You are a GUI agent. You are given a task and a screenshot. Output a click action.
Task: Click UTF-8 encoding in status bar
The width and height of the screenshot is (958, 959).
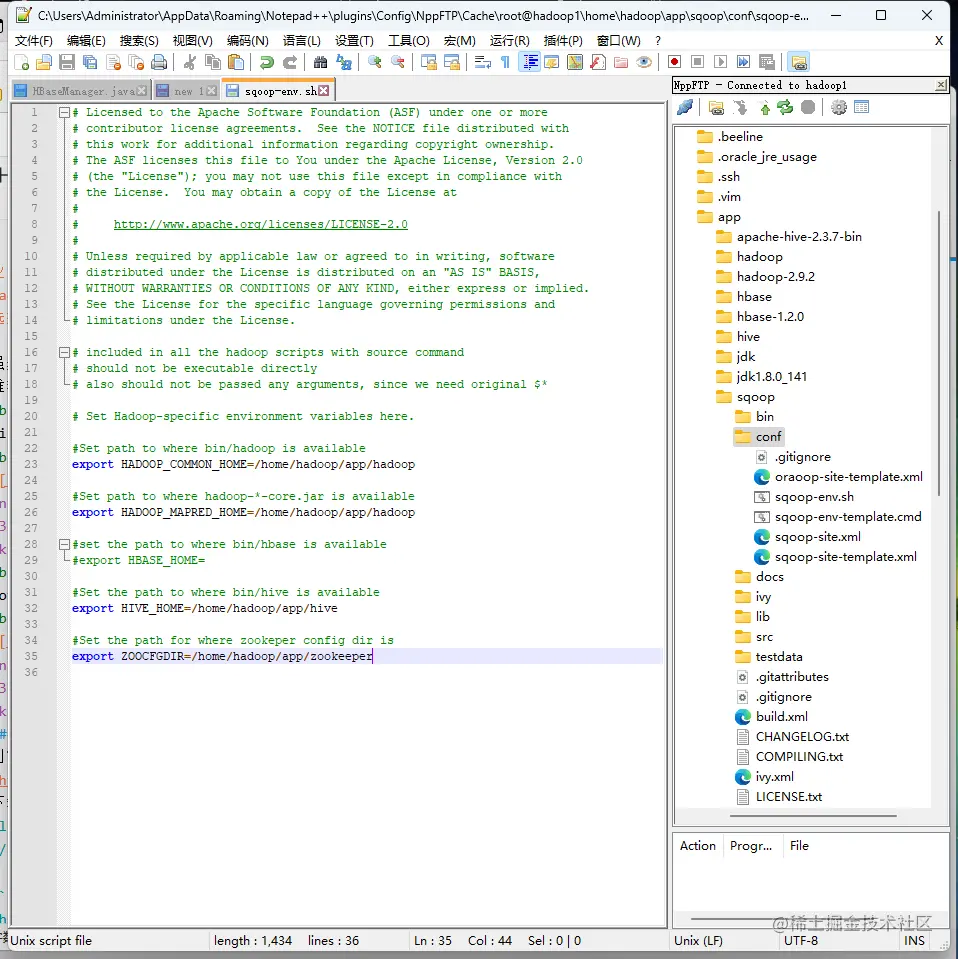point(801,941)
